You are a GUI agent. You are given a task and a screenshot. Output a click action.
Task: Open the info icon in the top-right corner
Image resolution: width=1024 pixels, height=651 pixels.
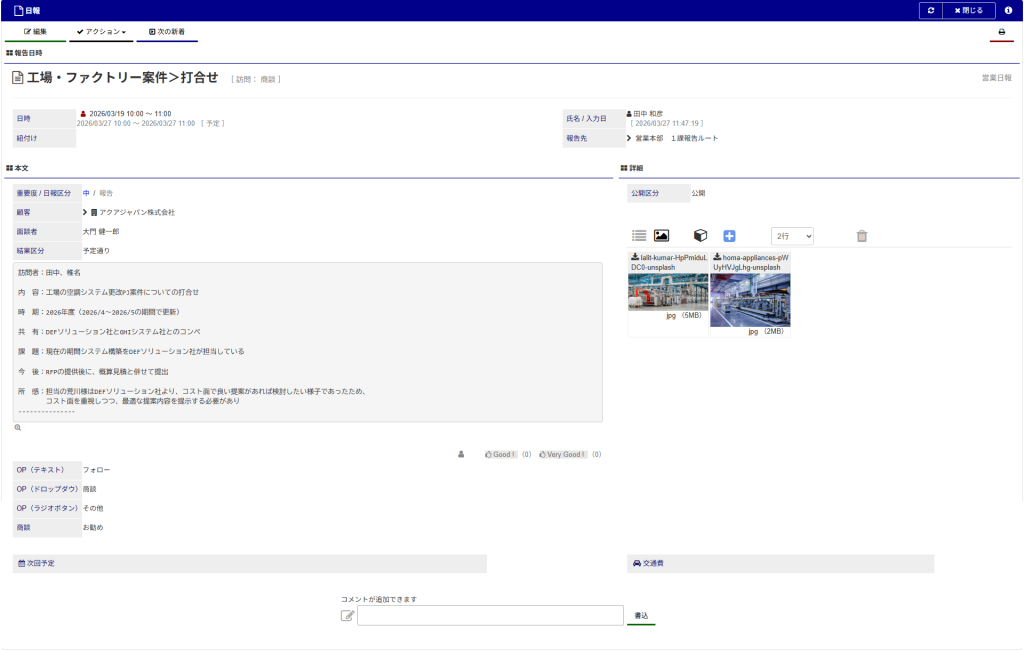pos(1008,10)
